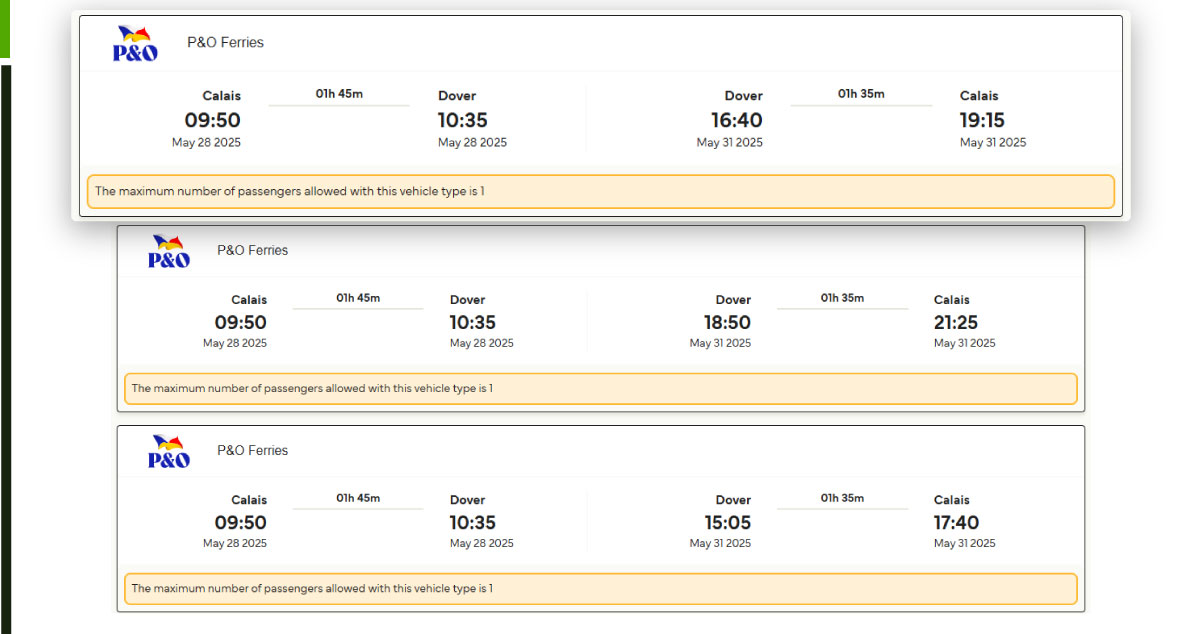Viewport: 1202px width, 634px height.
Task: Choose the ferry returning from Dover at 18:50
Action: point(726,323)
